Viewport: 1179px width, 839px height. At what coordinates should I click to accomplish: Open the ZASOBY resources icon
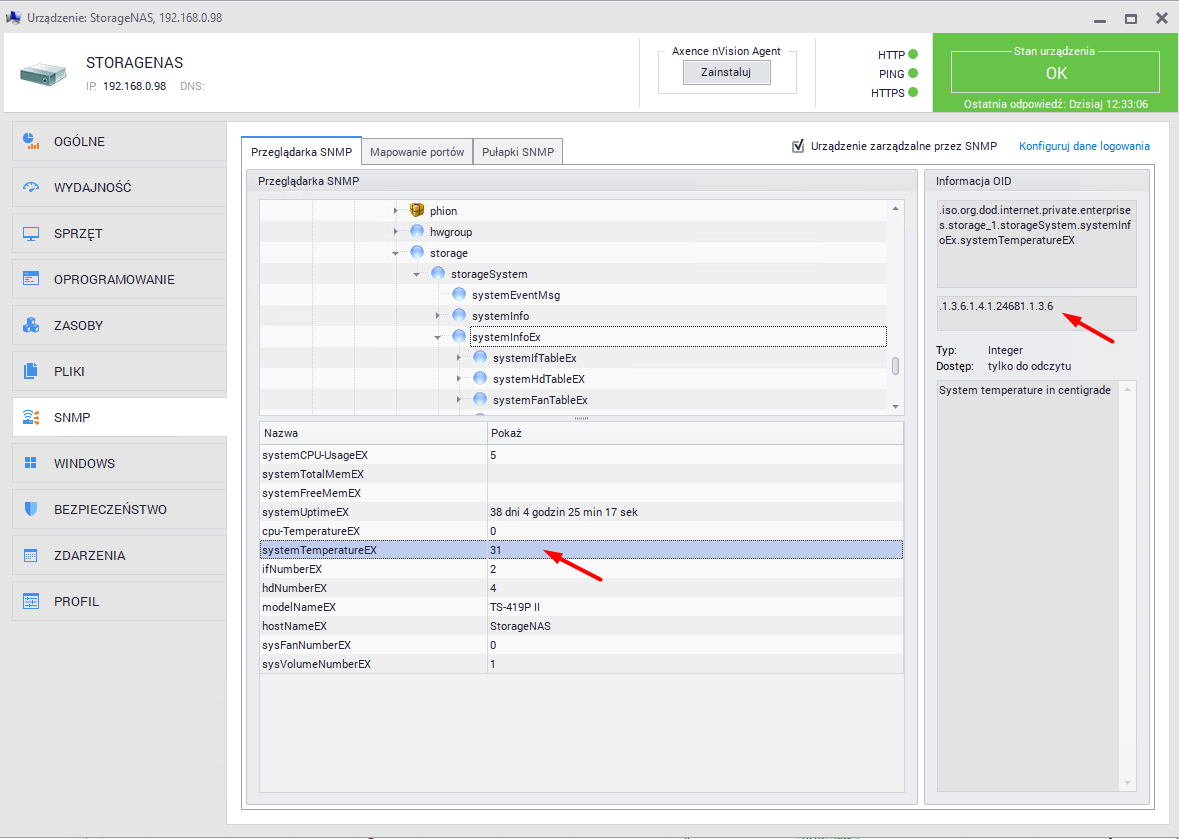(x=31, y=325)
